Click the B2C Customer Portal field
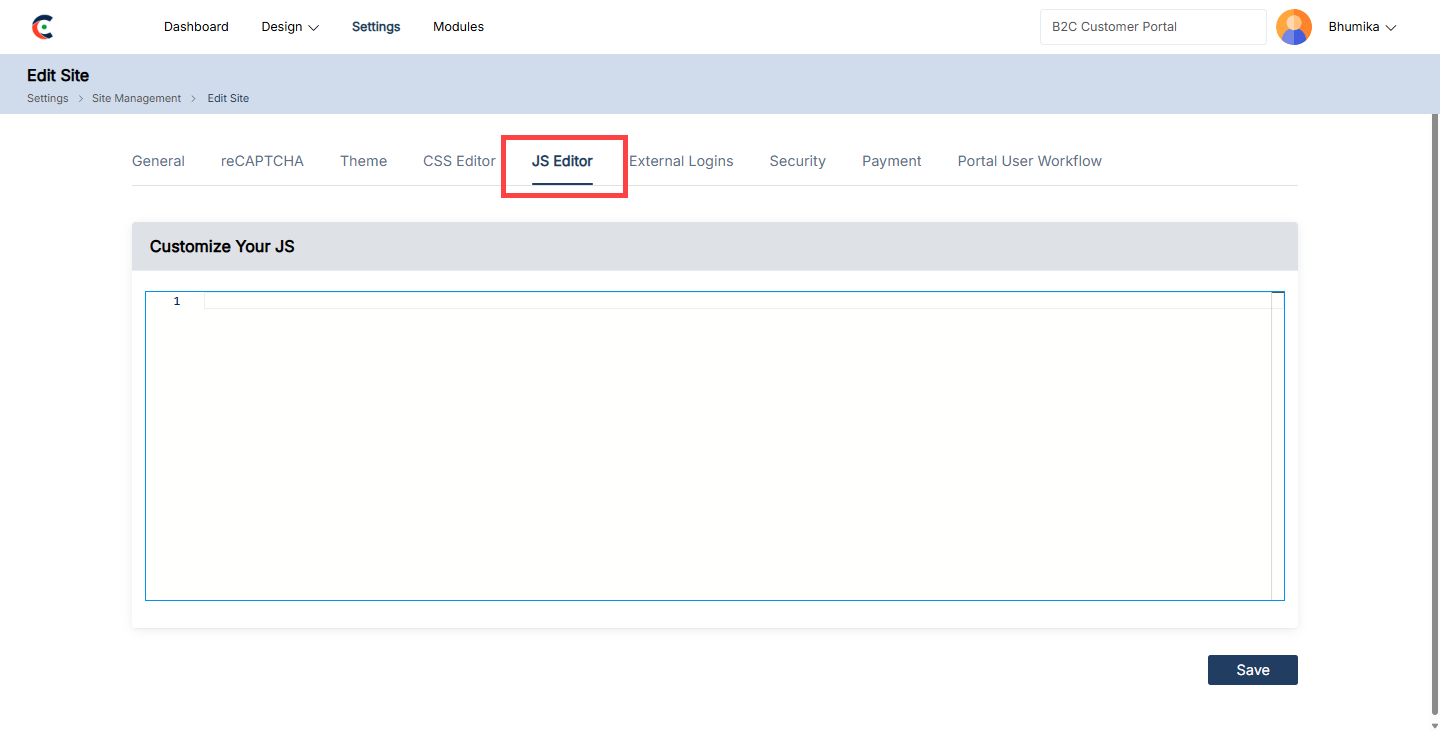 pyautogui.click(x=1152, y=27)
